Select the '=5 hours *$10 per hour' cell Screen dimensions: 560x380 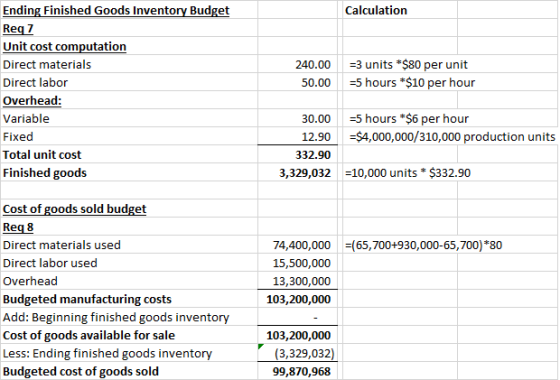click(x=400, y=82)
